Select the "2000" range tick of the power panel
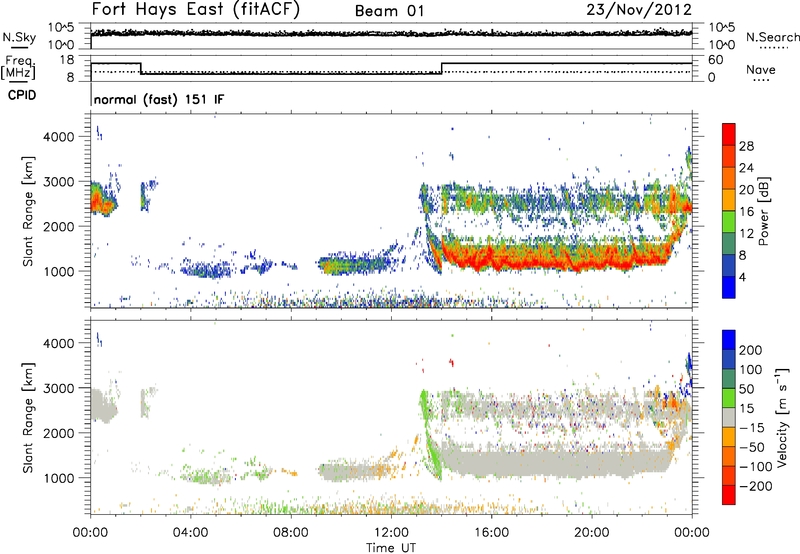This screenshot has height=554, width=800. pyautogui.click(x=58, y=226)
